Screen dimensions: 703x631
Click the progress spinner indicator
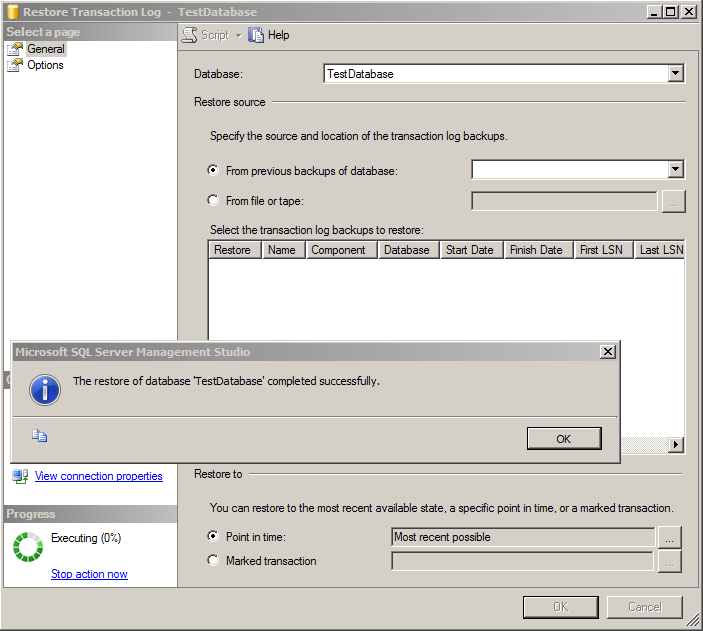[28, 547]
